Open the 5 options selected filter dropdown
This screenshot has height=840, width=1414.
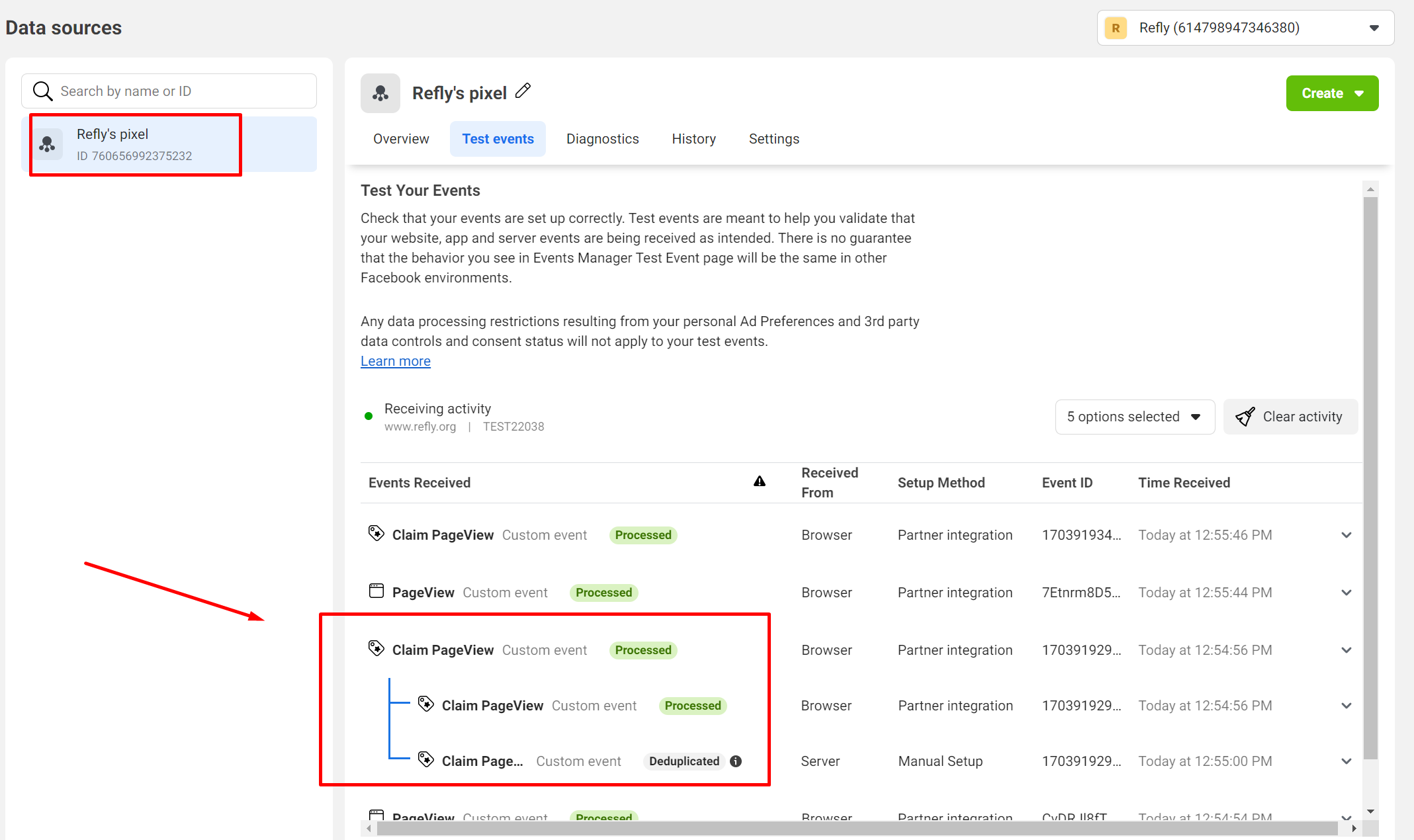pos(1135,417)
